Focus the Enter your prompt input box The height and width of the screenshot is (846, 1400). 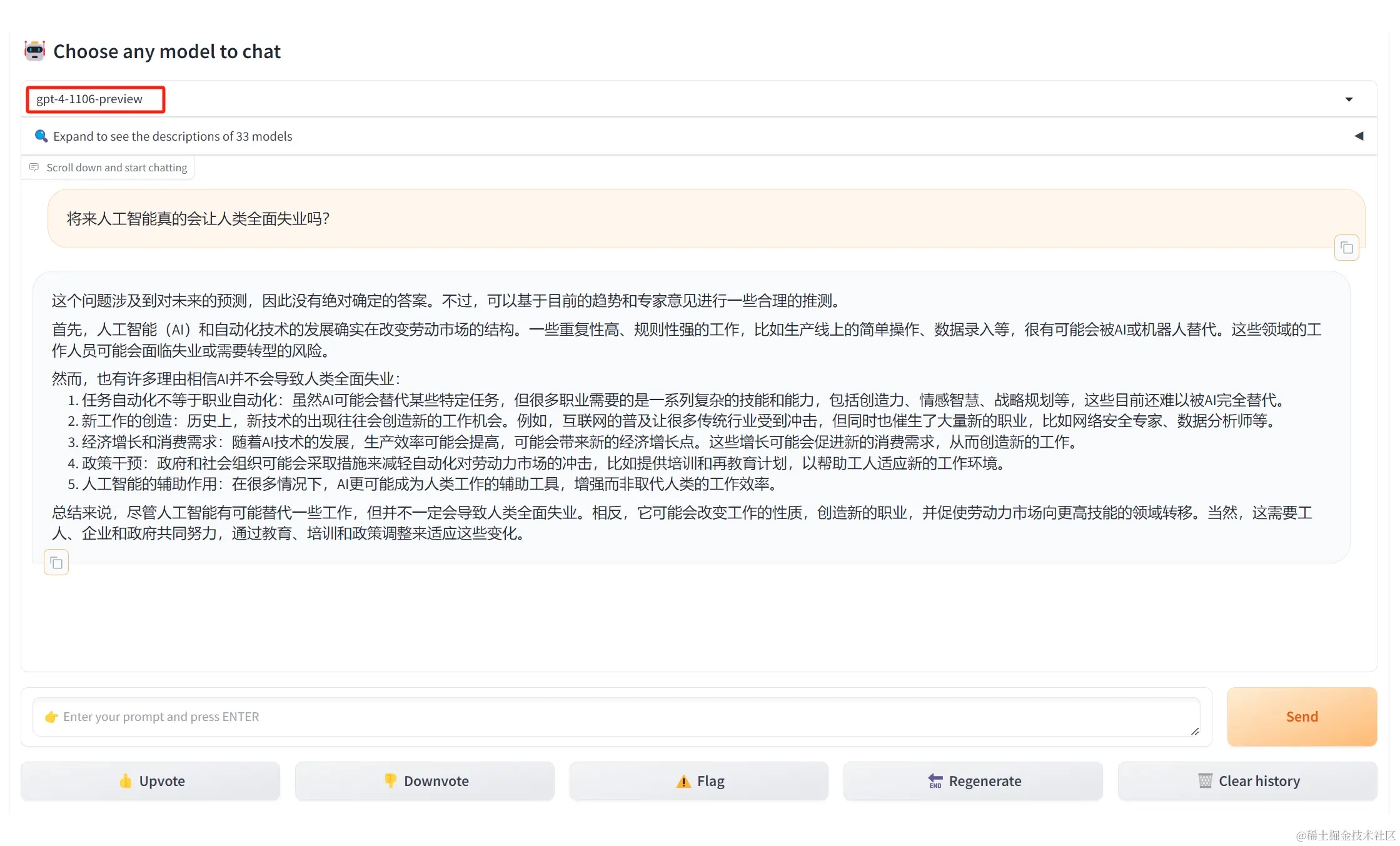(616, 717)
